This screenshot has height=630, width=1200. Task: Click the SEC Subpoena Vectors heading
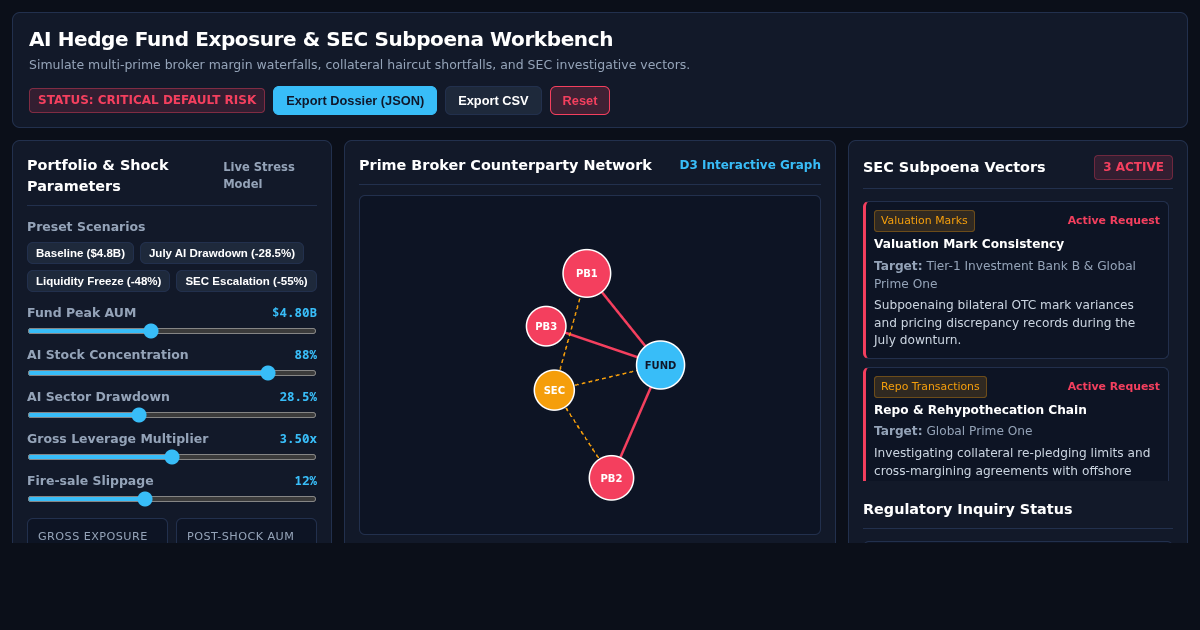coord(954,167)
